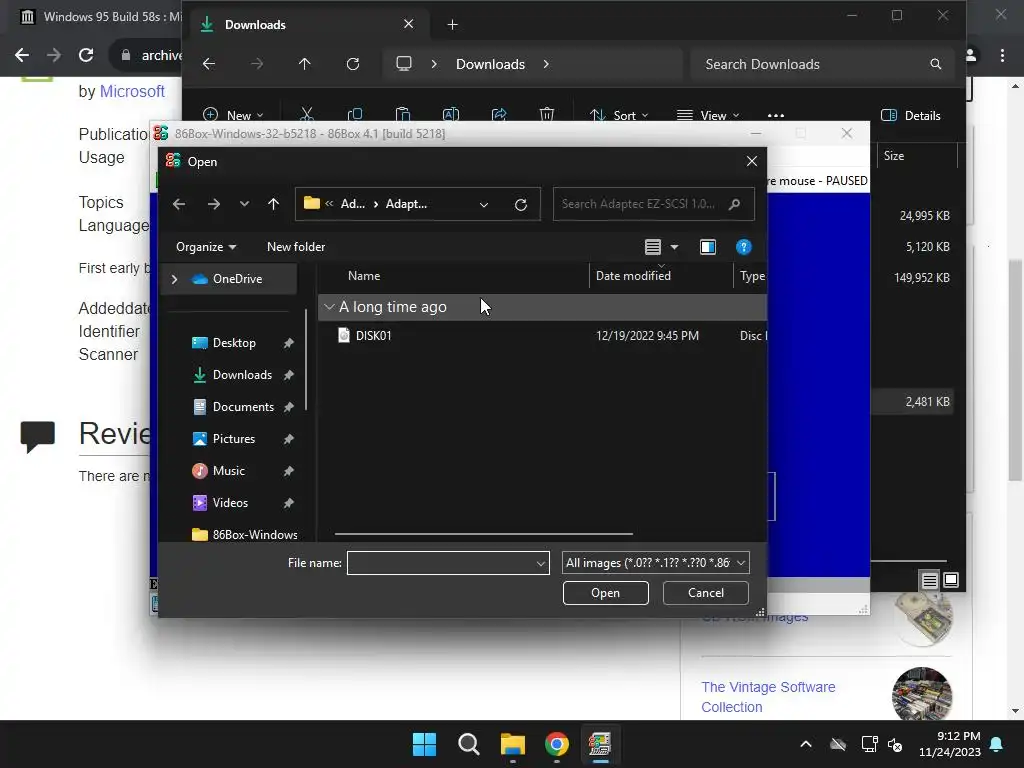1024x768 pixels.
Task: Open the Sort menu in Explorer
Action: 618,115
